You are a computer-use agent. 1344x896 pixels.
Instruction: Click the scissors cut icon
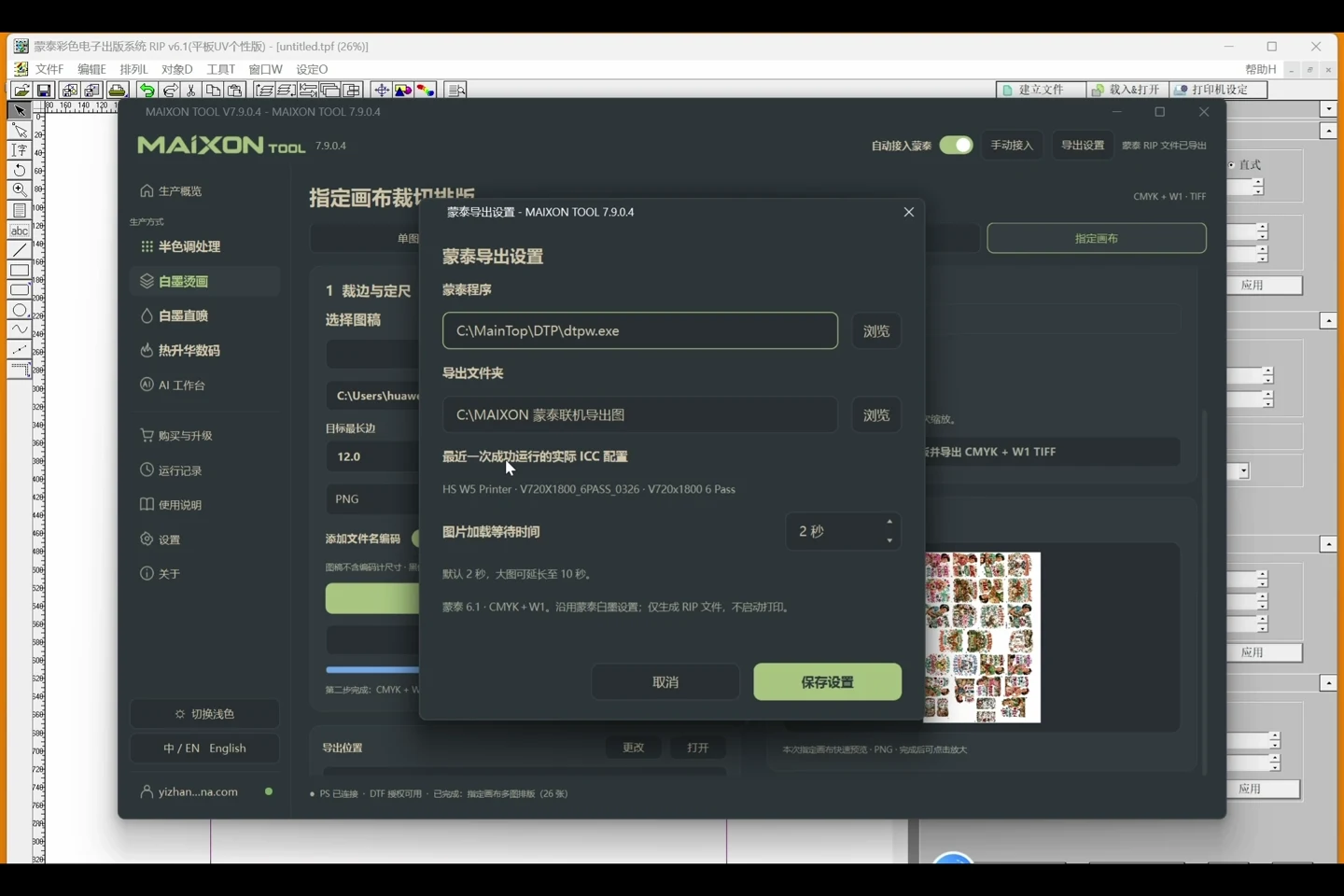pyautogui.click(x=191, y=91)
